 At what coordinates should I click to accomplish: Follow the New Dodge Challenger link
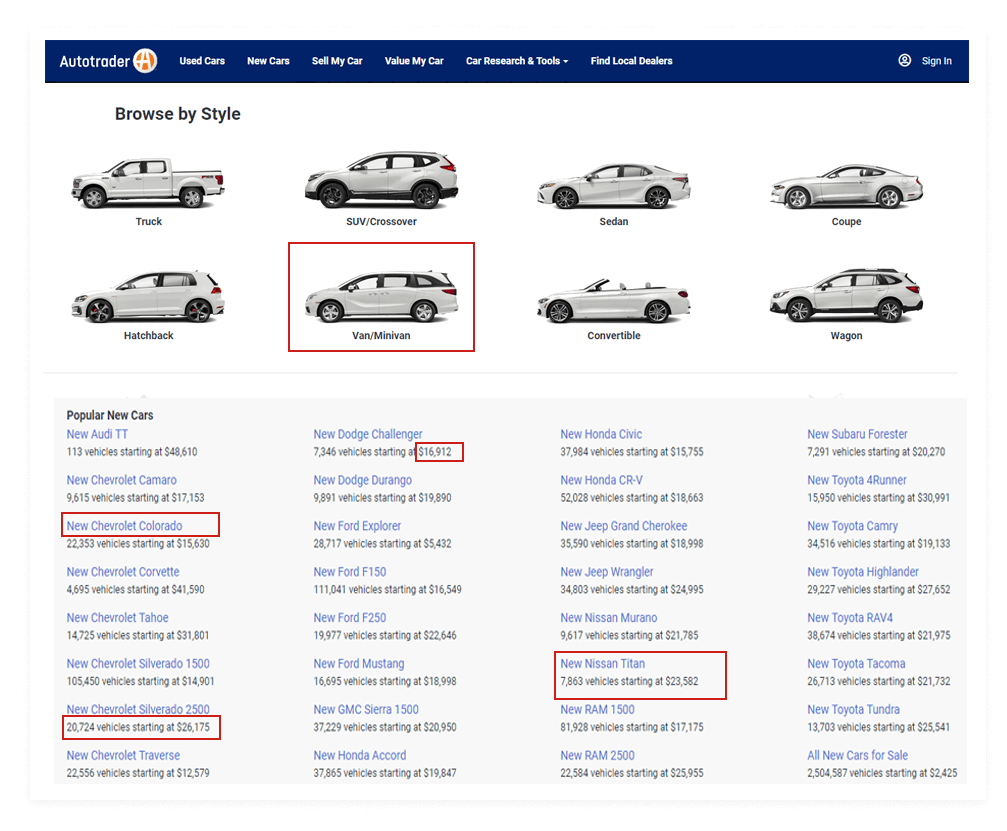coord(367,434)
